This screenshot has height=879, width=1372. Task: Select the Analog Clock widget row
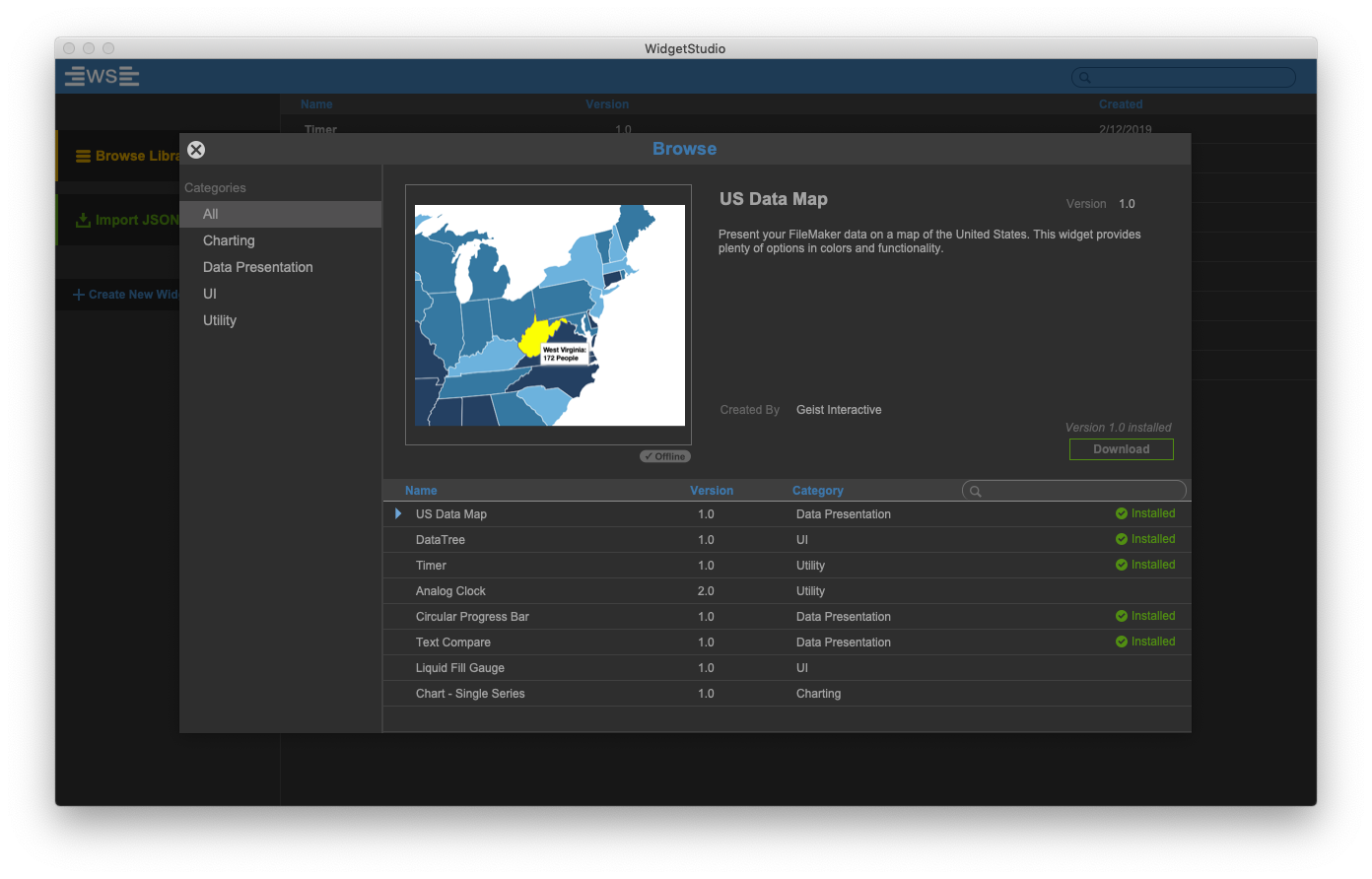pos(787,591)
